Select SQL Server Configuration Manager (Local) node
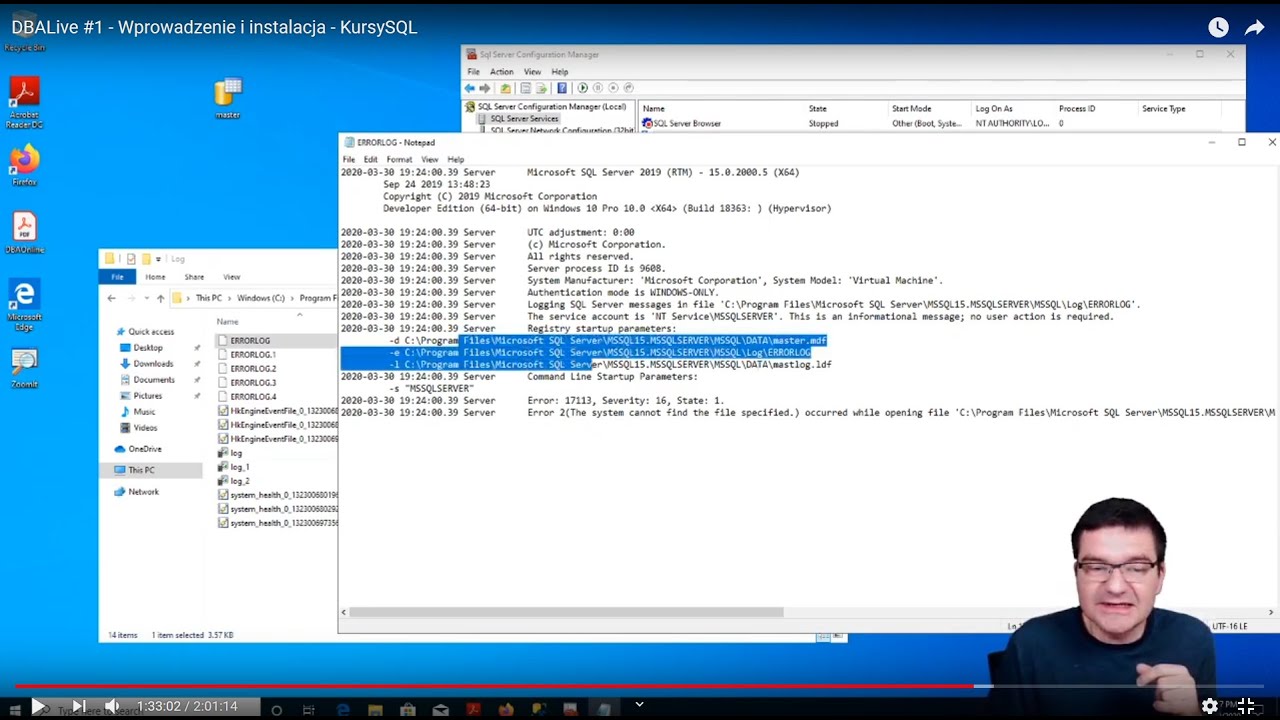1280x720 pixels. tap(545, 106)
